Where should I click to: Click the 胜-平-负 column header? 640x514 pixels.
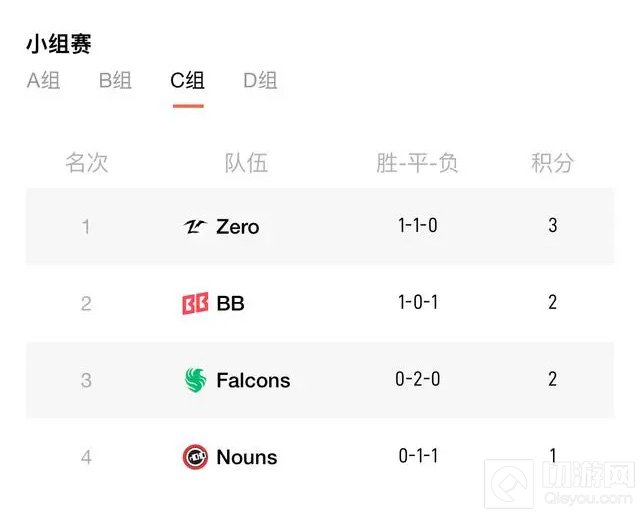click(417, 163)
